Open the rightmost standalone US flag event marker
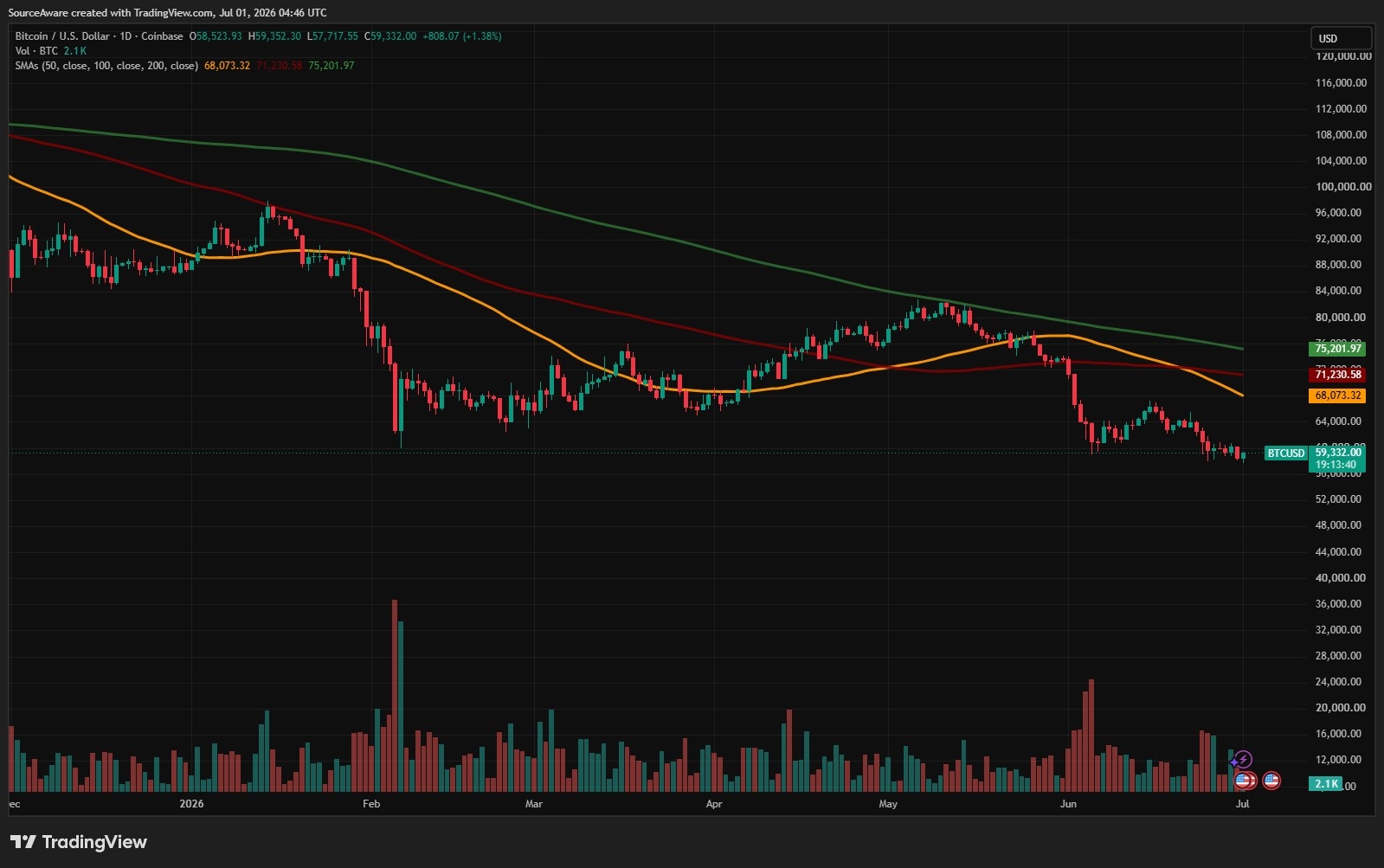This screenshot has height=868, width=1384. coord(1271,781)
